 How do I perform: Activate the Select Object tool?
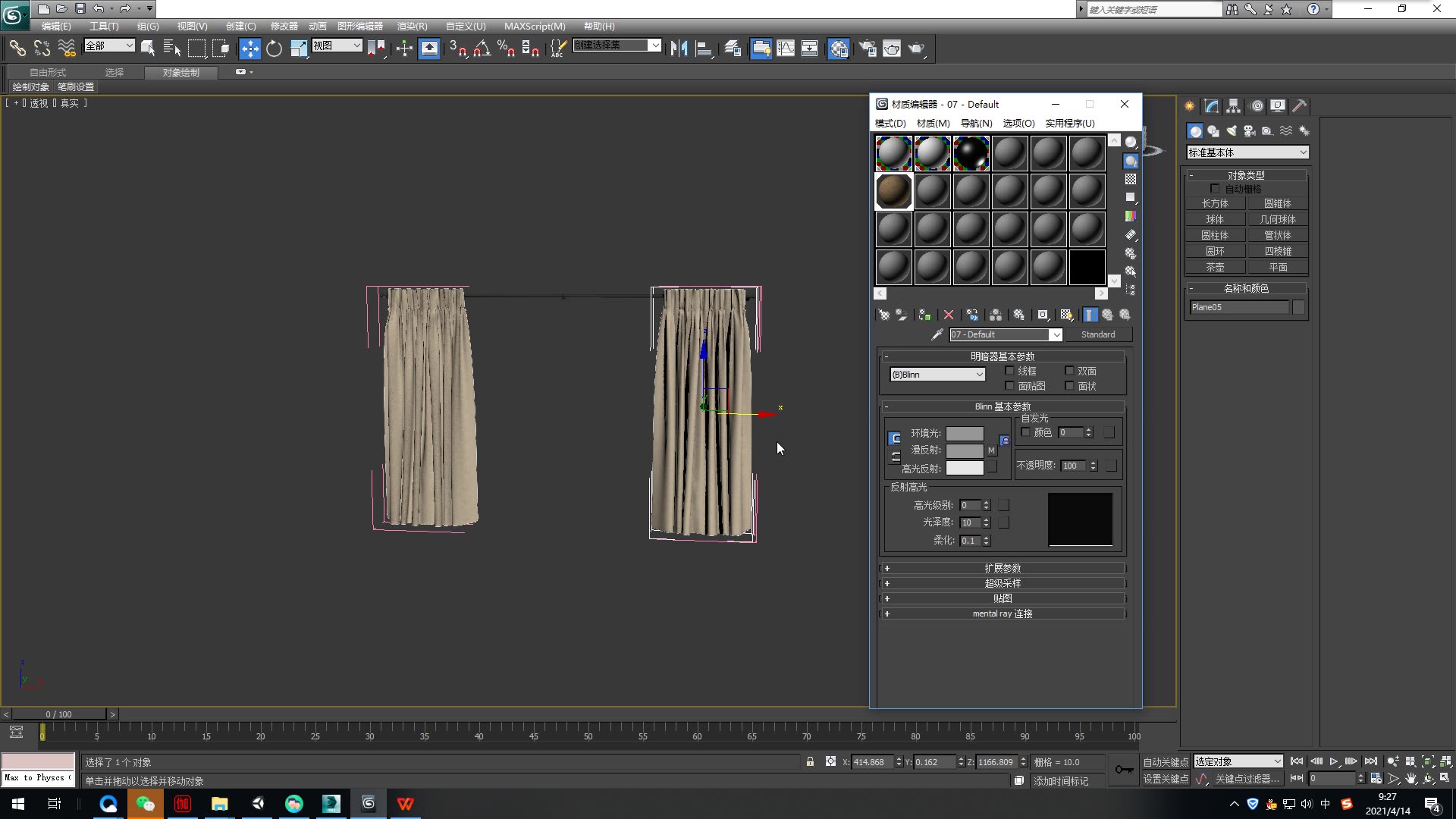(148, 49)
